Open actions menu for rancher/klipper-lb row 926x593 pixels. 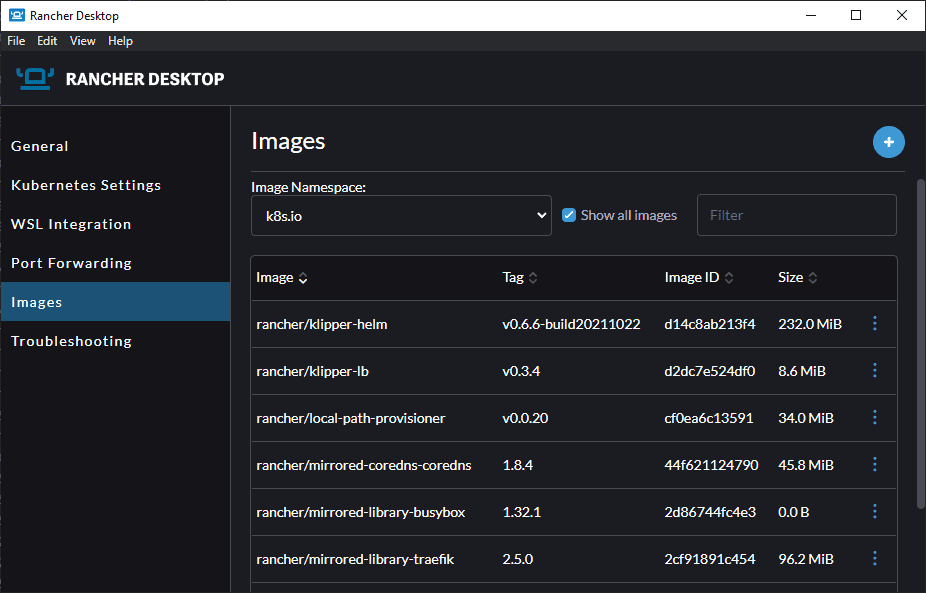pos(875,371)
